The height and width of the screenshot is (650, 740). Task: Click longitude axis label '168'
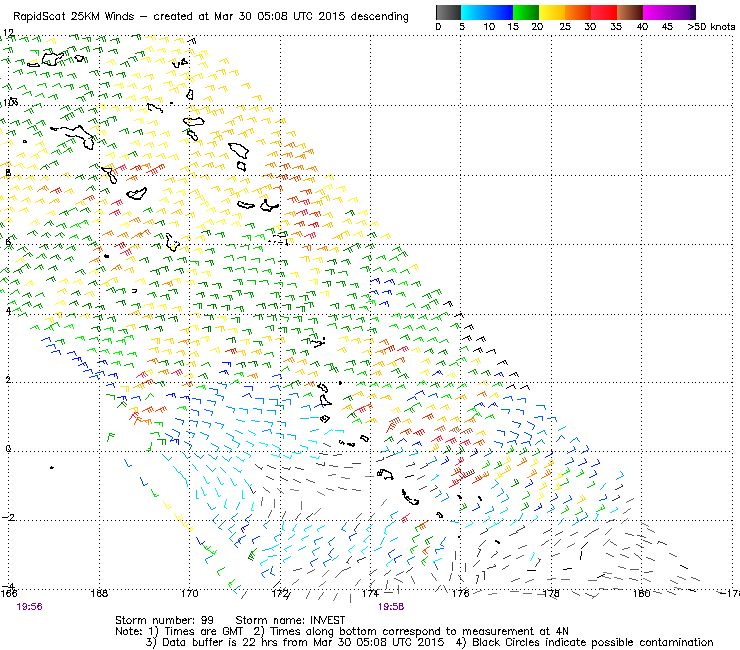tap(99, 593)
